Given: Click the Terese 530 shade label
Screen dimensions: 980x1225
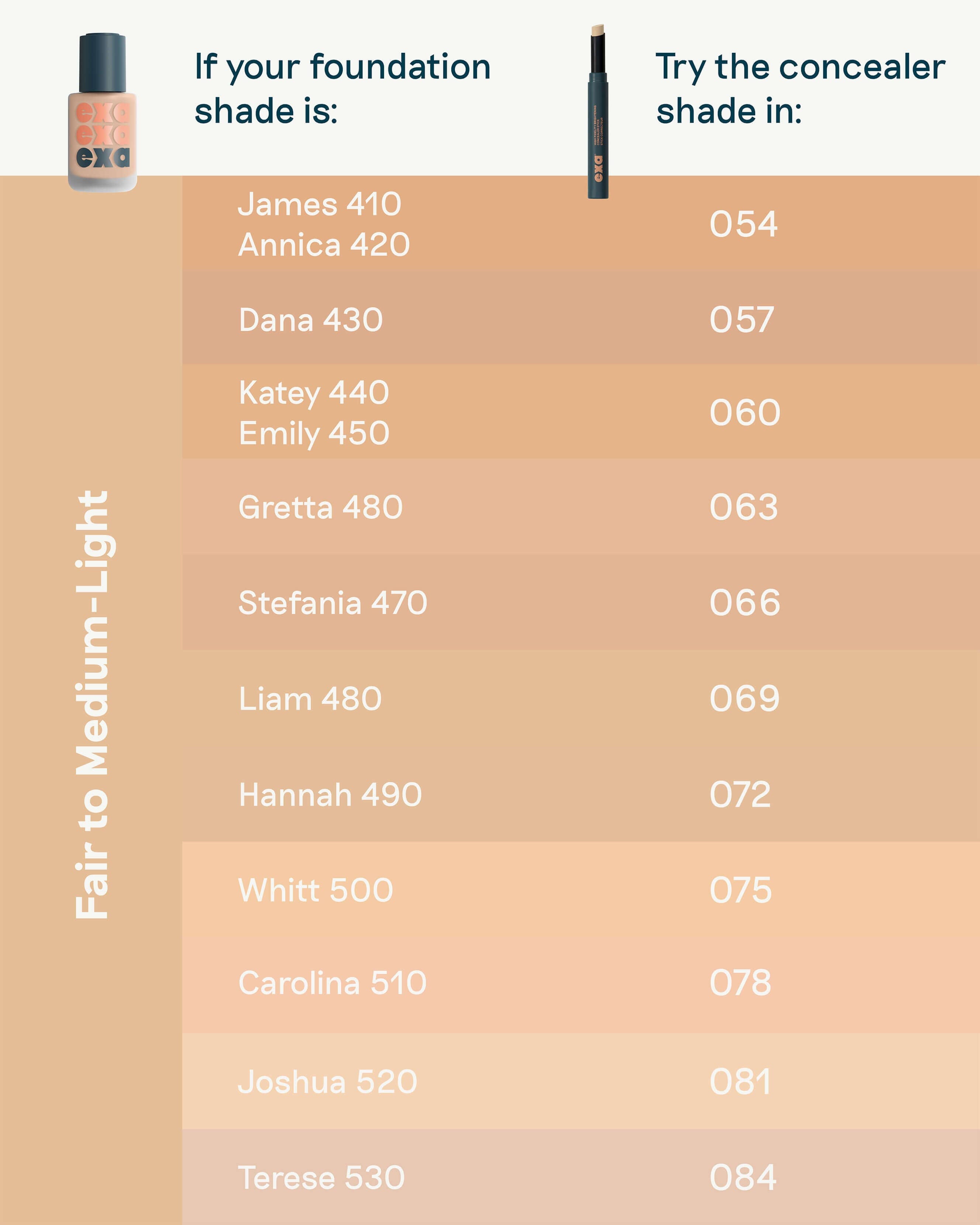Looking at the screenshot, I should [x=321, y=1178].
